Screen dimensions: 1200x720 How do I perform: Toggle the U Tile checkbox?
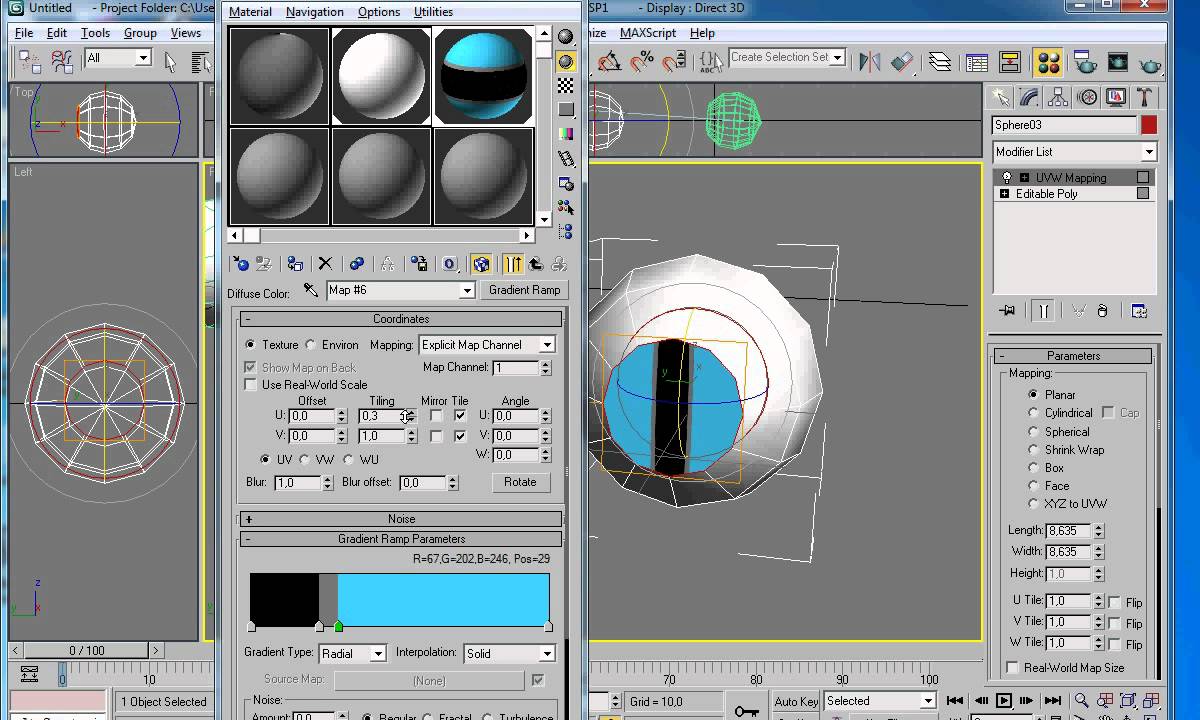[x=460, y=415]
